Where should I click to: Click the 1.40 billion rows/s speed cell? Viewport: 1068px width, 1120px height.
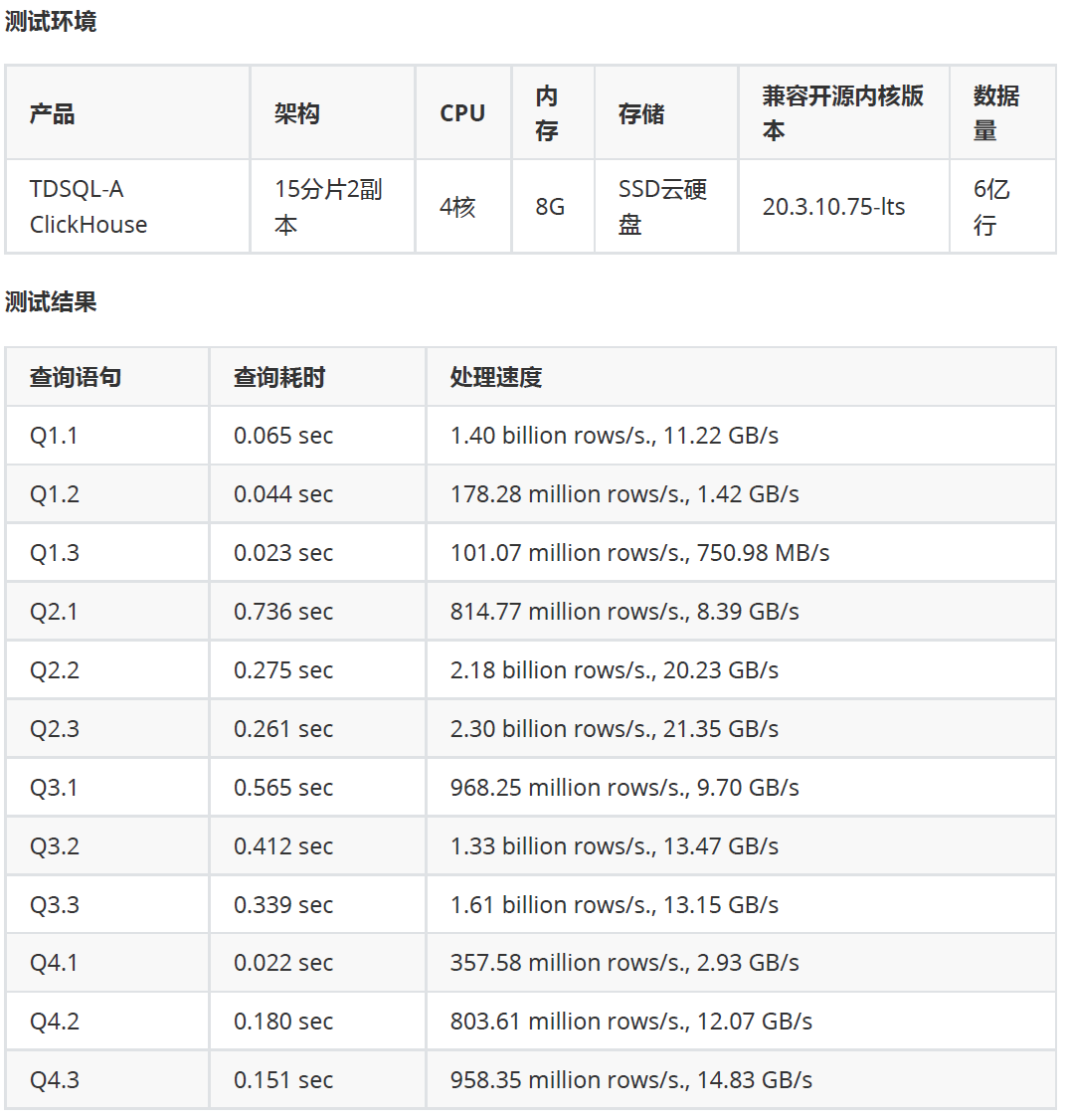pyautogui.click(x=741, y=436)
